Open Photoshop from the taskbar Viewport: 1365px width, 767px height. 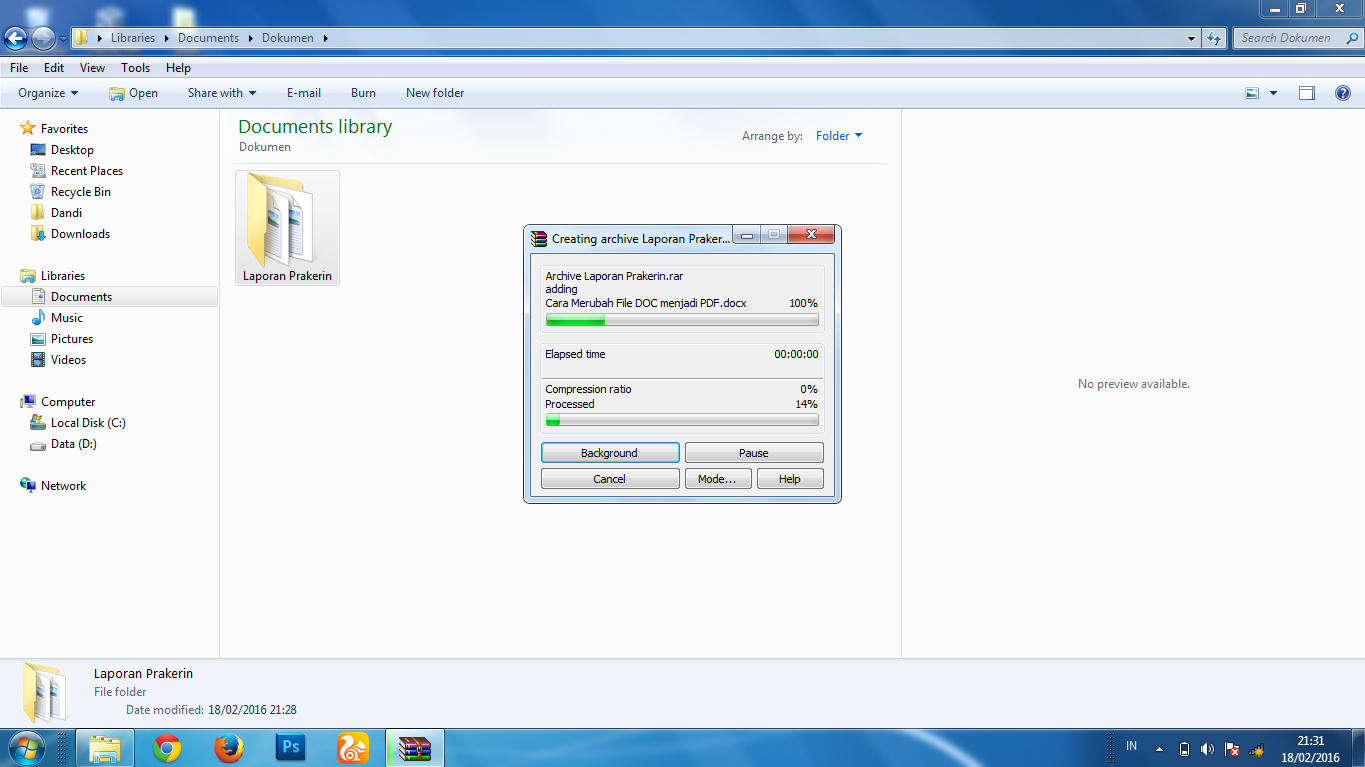point(291,748)
